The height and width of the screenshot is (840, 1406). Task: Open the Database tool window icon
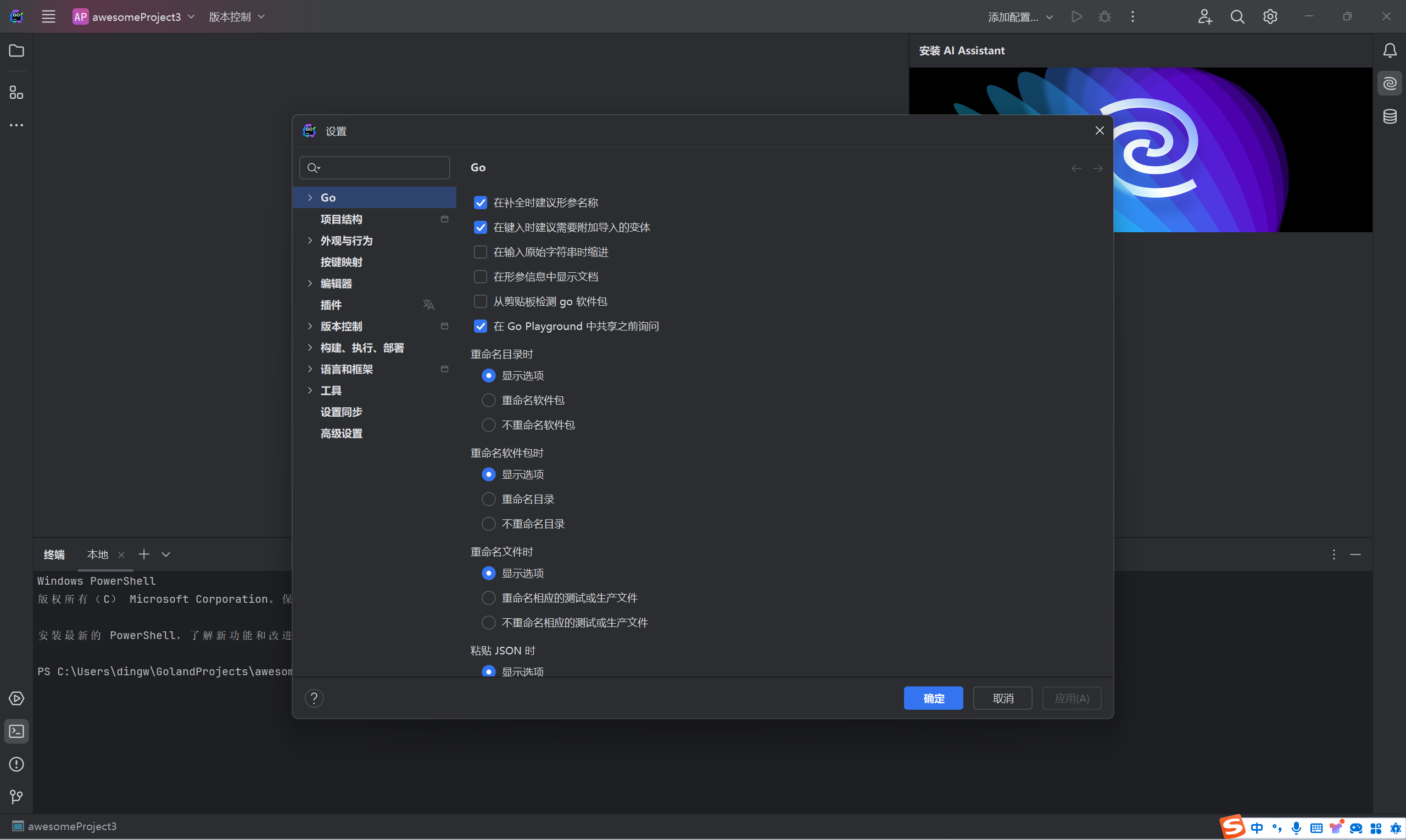coord(1390,116)
